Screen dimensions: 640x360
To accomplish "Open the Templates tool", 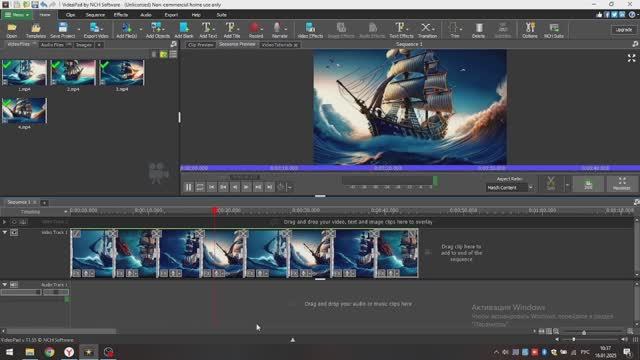I will (36, 30).
